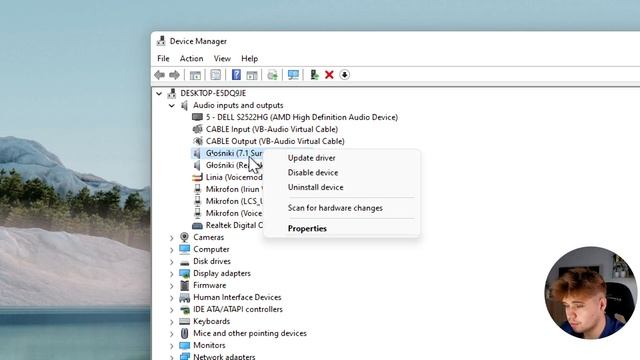This screenshot has width=640, height=360.
Task: Click the Forward arrow toolbar icon
Action: click(x=174, y=75)
